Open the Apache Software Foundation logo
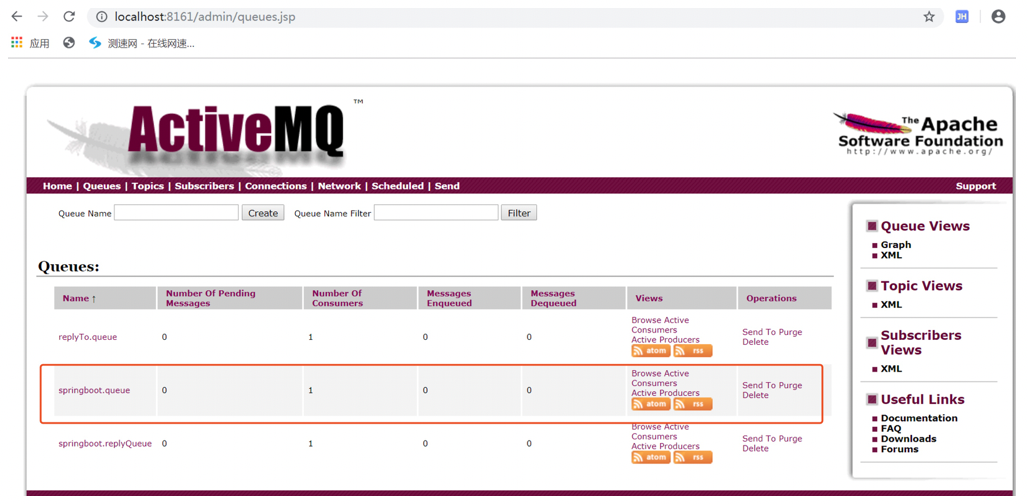The width and height of the screenshot is (1028, 504). pyautogui.click(x=919, y=134)
